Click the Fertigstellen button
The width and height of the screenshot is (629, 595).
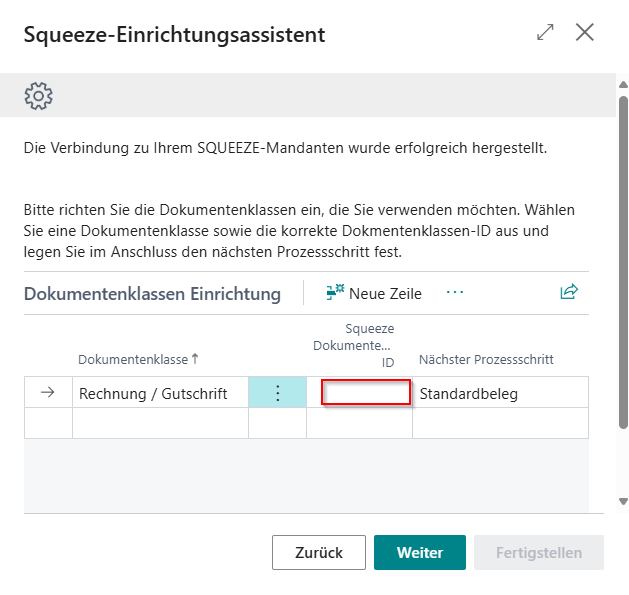540,552
